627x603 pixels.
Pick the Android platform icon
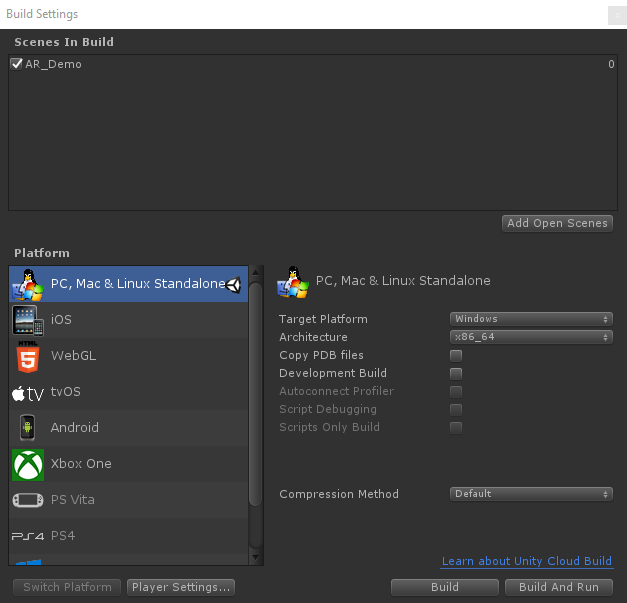coord(28,427)
